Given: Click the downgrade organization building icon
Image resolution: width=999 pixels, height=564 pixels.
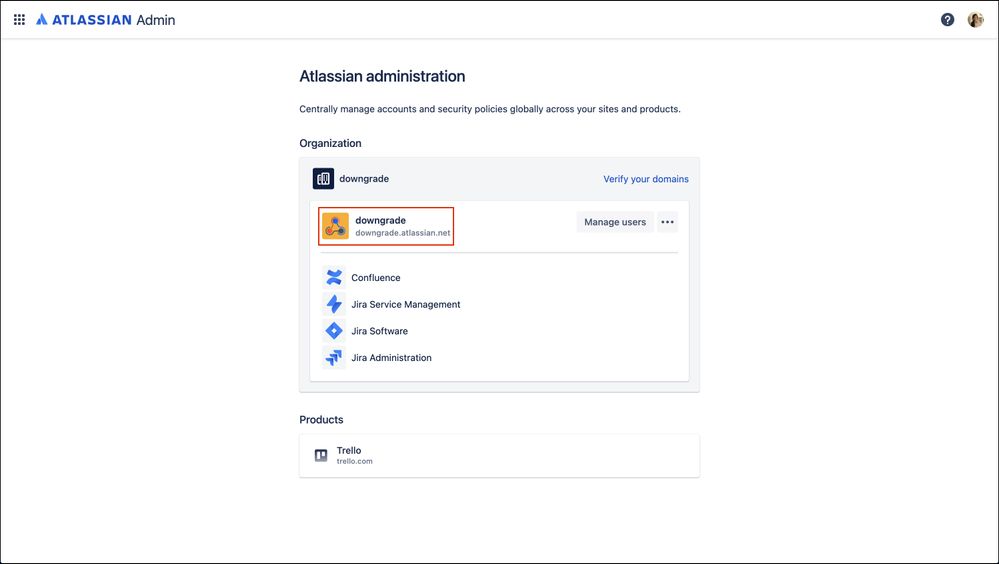Looking at the screenshot, I should (x=323, y=178).
